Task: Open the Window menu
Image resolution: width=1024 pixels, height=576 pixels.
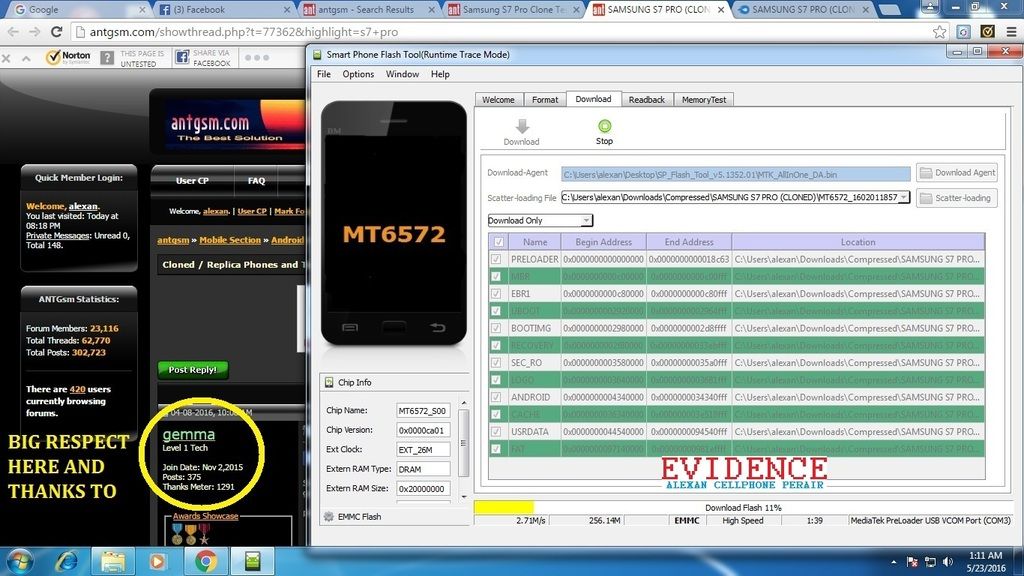Action: [402, 74]
